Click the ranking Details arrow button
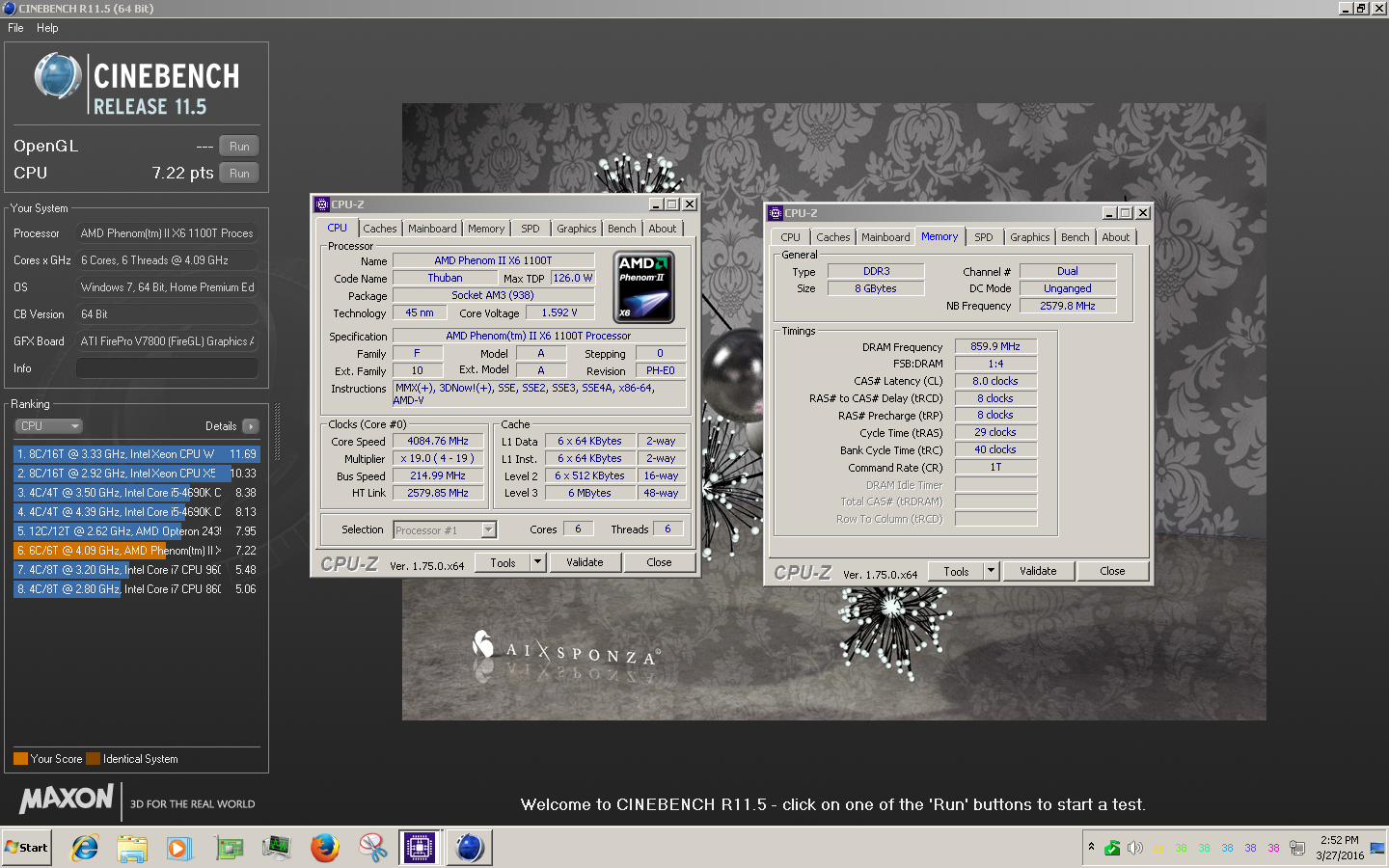 click(250, 426)
